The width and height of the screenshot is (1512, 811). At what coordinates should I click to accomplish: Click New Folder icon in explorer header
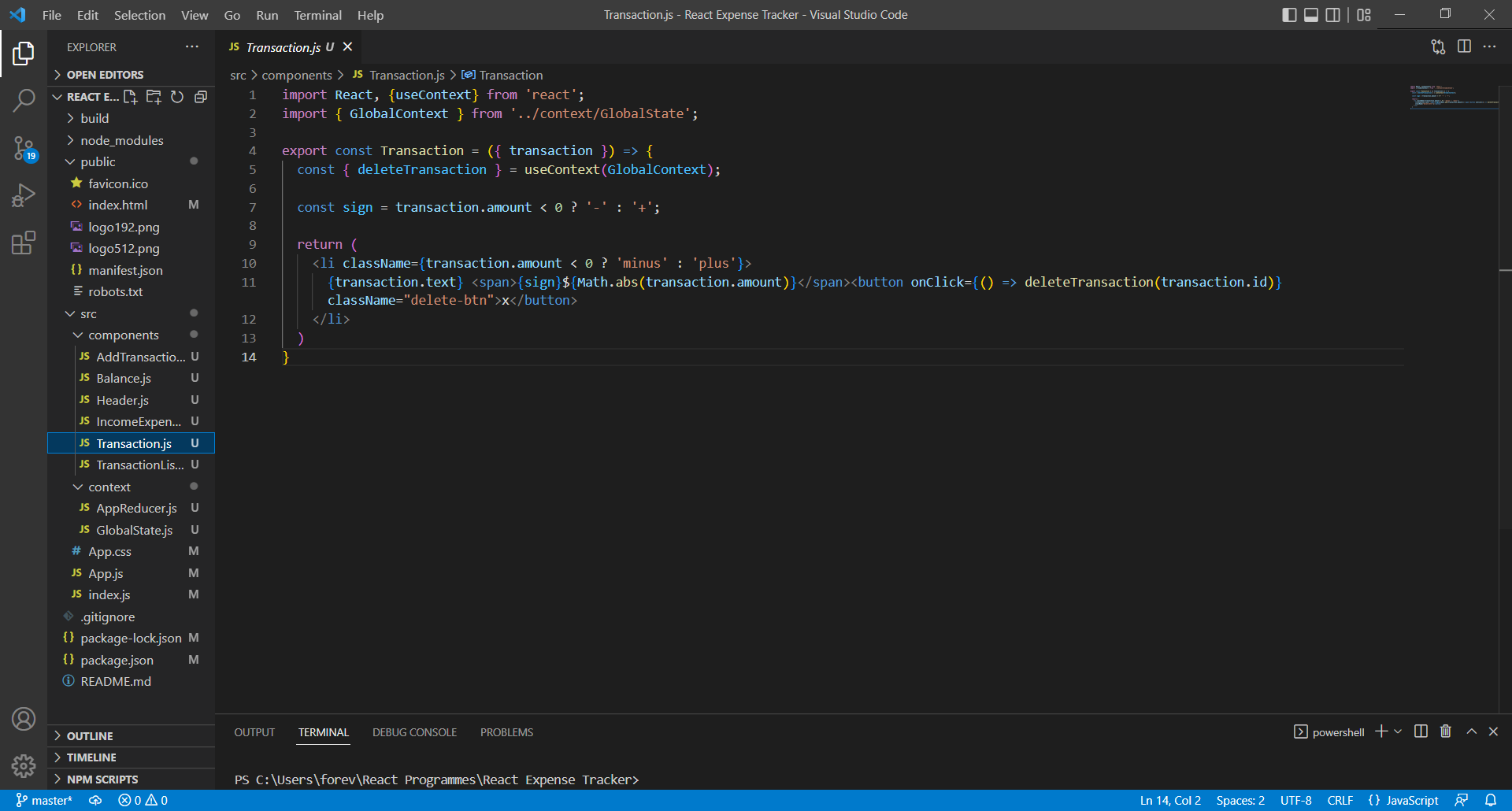[x=154, y=97]
